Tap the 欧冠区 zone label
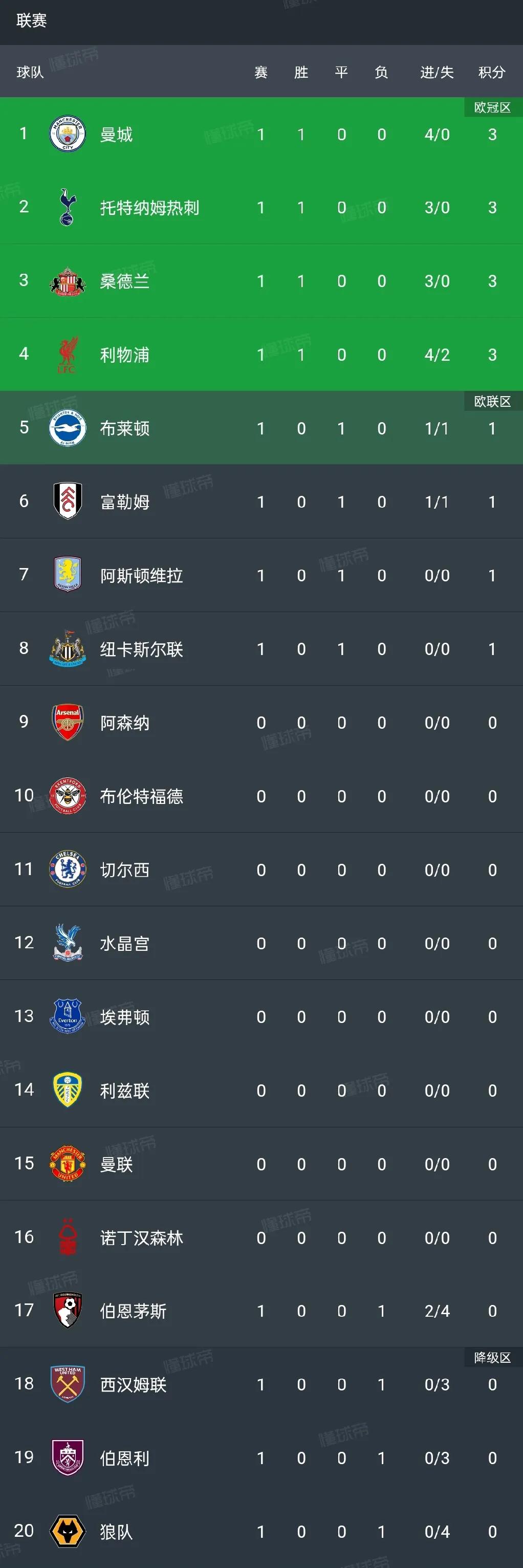This screenshot has width=523, height=1568. click(x=493, y=108)
